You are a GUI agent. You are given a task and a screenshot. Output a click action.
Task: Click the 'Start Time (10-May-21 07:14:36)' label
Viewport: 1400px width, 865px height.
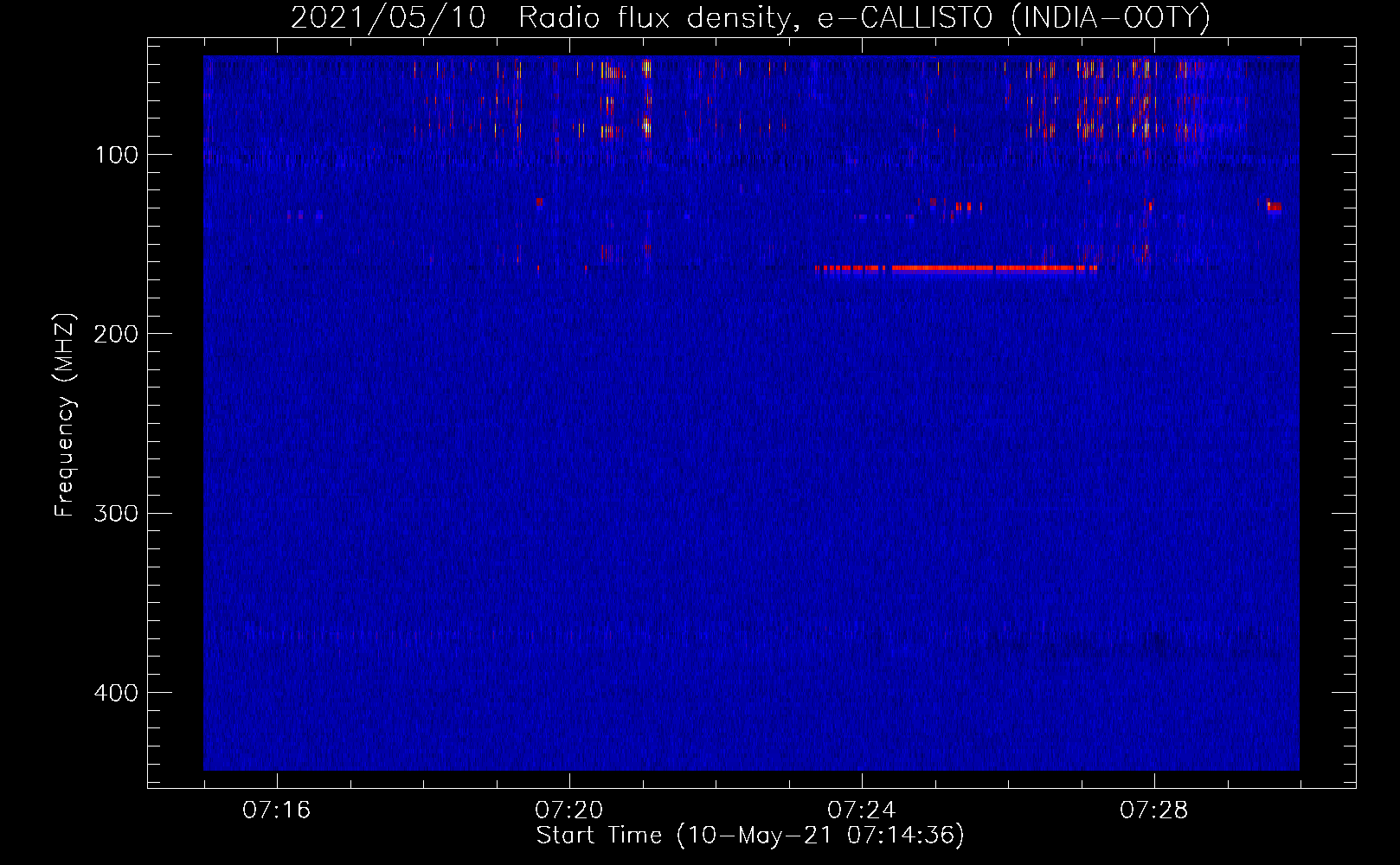point(750,836)
